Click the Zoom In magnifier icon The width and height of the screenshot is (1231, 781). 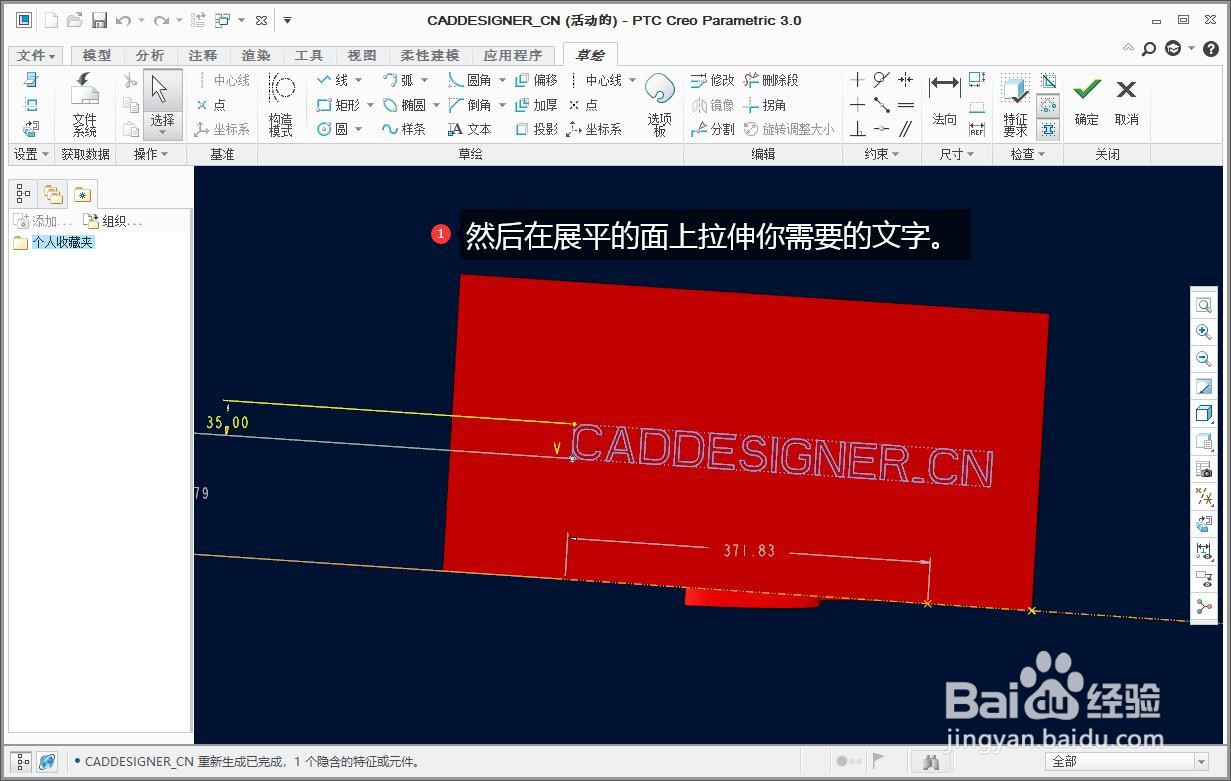click(1204, 332)
